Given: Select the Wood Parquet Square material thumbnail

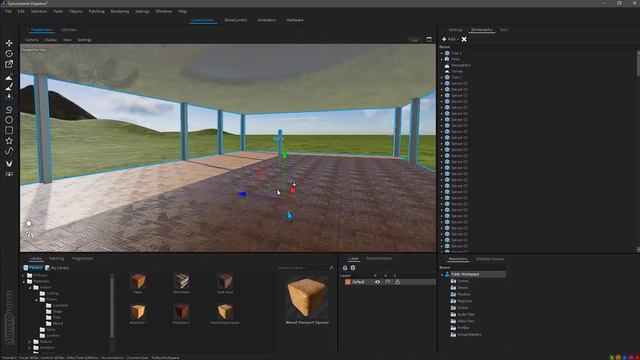Looking at the screenshot, I should coord(225,313).
